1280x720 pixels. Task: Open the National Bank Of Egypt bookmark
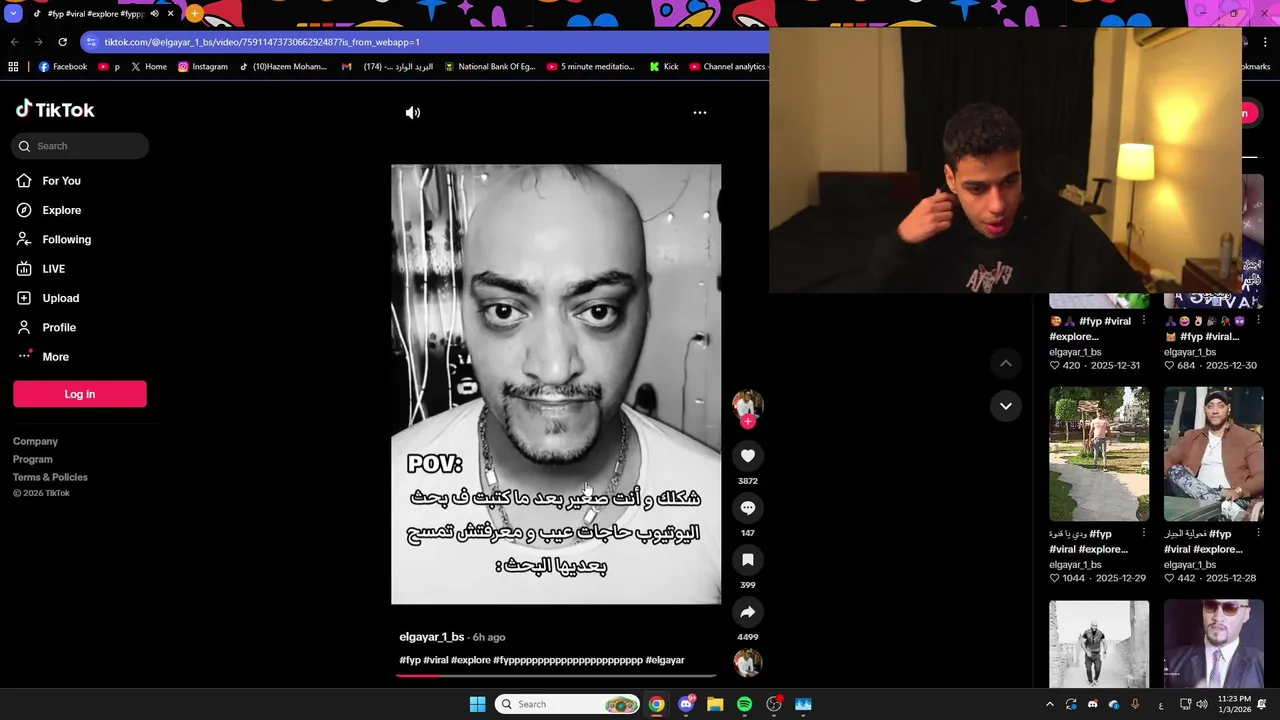coord(490,67)
